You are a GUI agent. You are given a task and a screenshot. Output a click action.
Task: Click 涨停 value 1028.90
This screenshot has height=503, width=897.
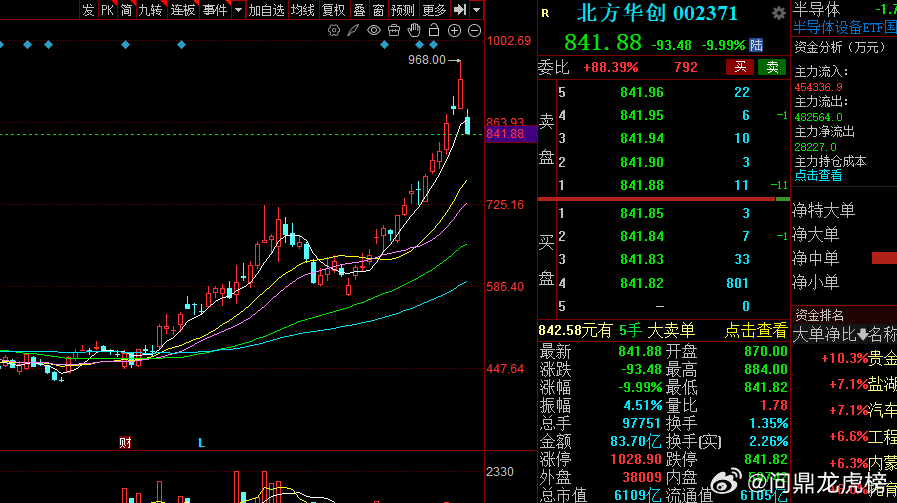click(636, 460)
